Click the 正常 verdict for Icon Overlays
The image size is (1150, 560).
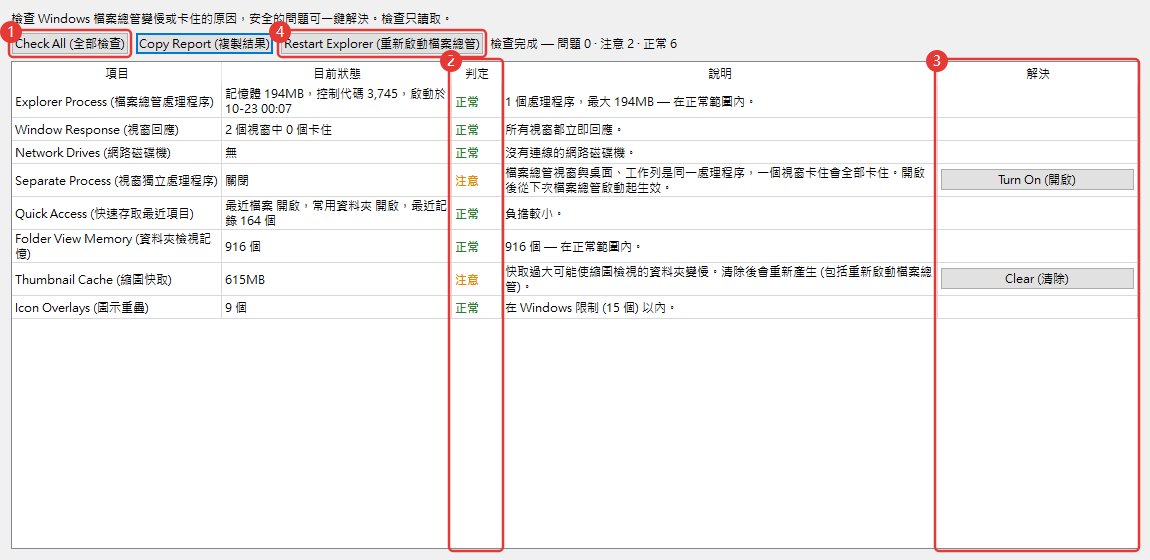[x=467, y=308]
